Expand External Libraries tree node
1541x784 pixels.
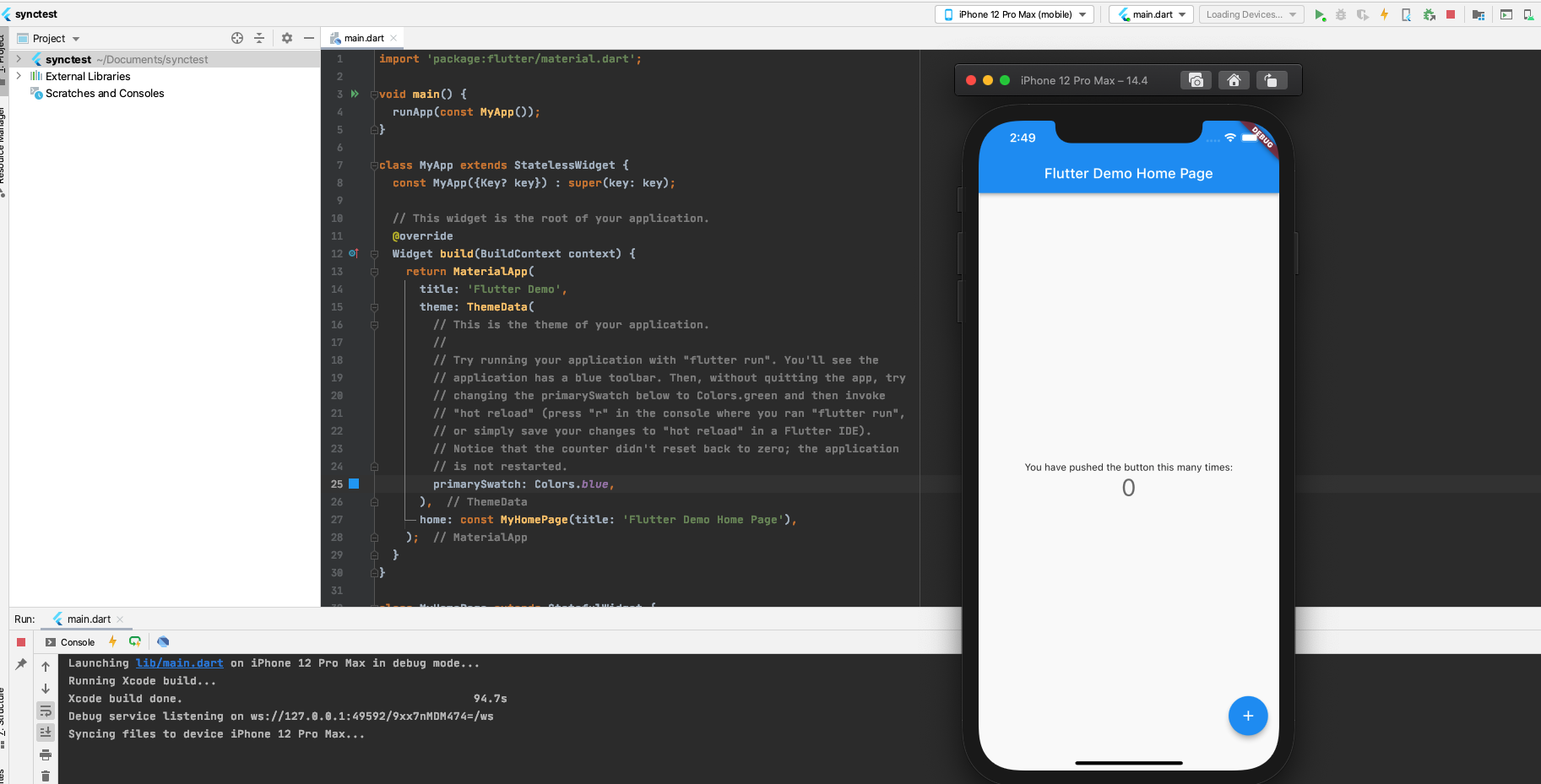coord(19,76)
